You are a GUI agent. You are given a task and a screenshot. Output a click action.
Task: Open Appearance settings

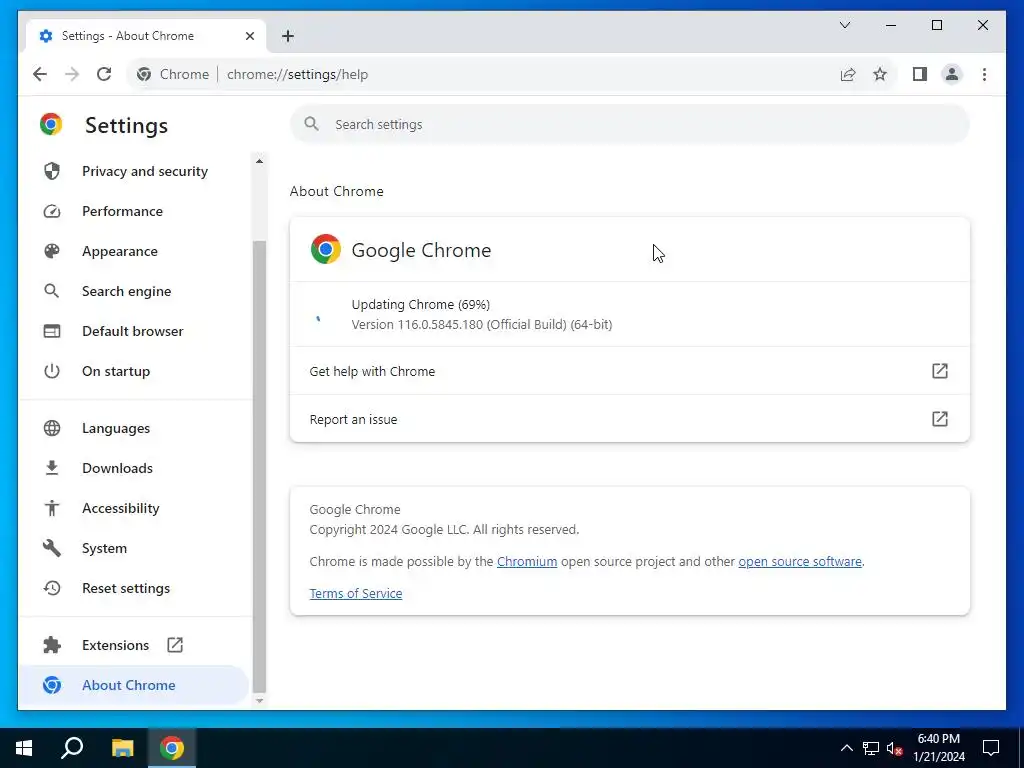pos(135,251)
